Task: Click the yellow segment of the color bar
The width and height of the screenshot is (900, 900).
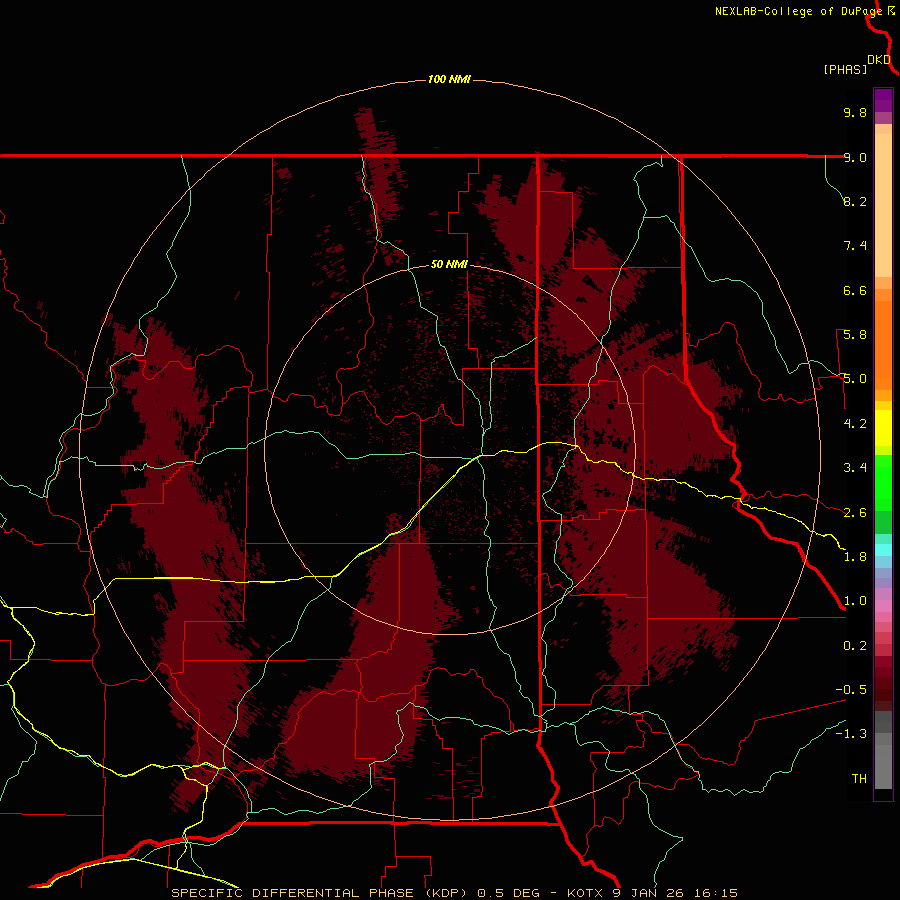Action: tap(883, 428)
